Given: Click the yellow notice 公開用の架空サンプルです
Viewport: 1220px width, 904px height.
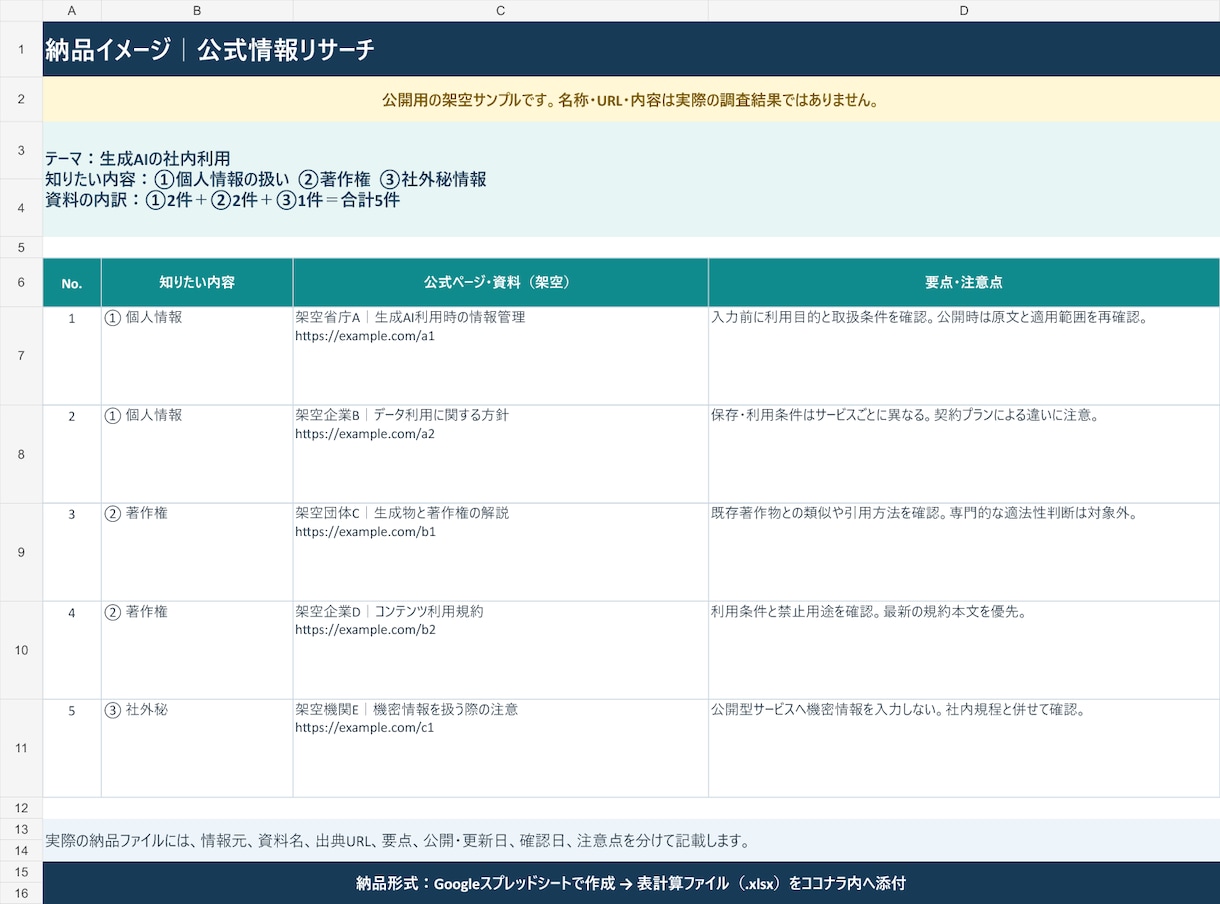Looking at the screenshot, I should pos(631,100).
